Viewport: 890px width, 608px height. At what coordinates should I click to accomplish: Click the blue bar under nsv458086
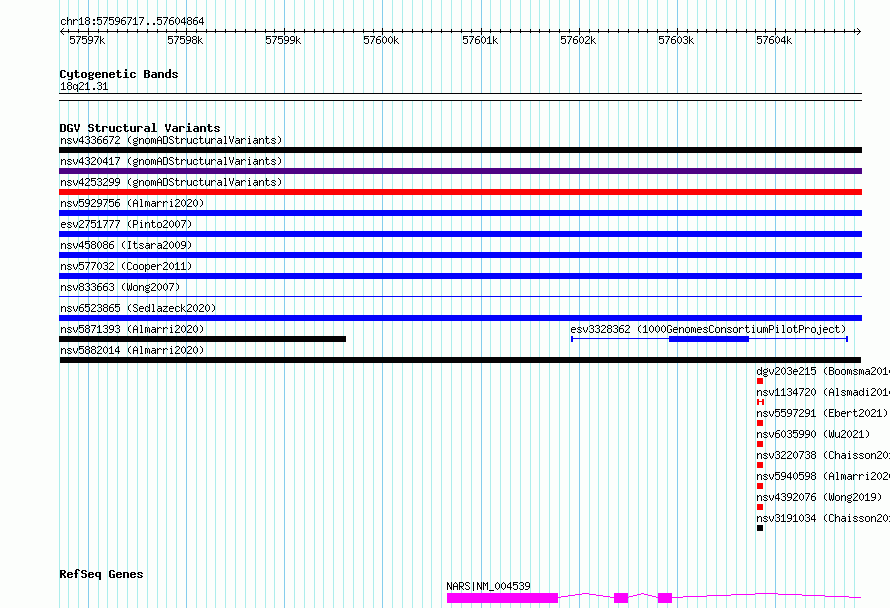coord(460,255)
